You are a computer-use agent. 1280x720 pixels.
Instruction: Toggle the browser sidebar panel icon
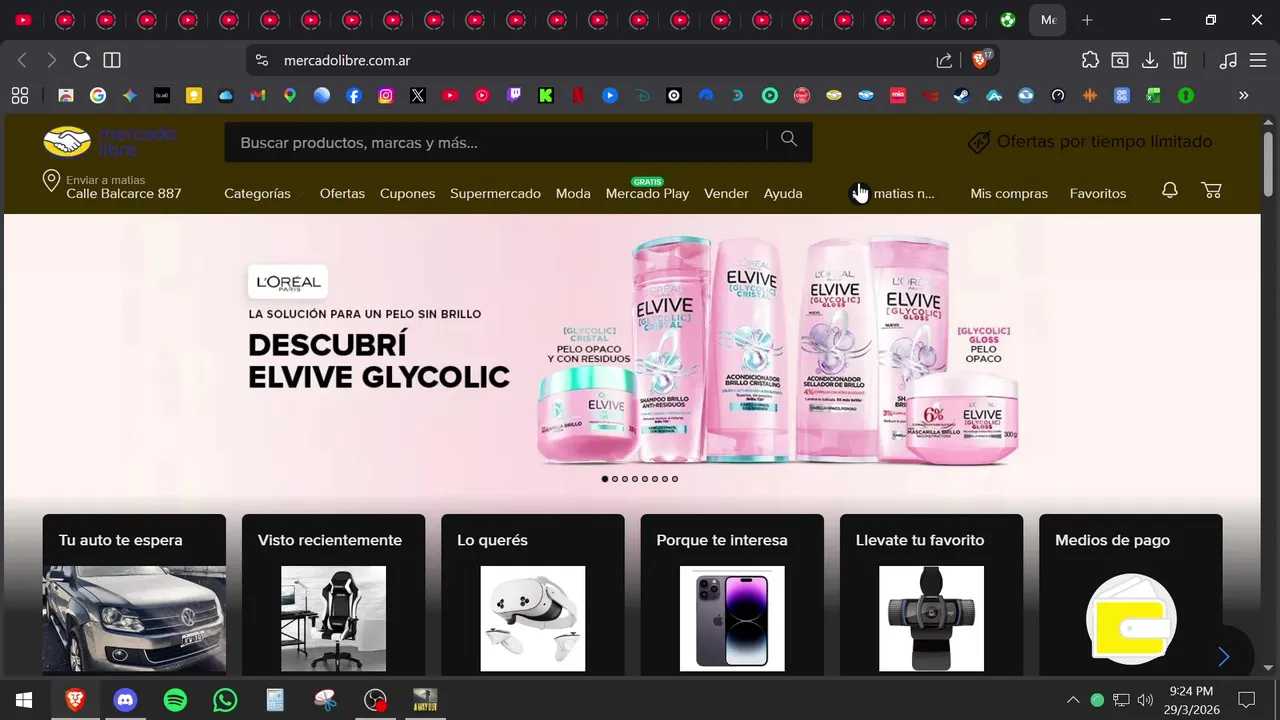click(112, 60)
